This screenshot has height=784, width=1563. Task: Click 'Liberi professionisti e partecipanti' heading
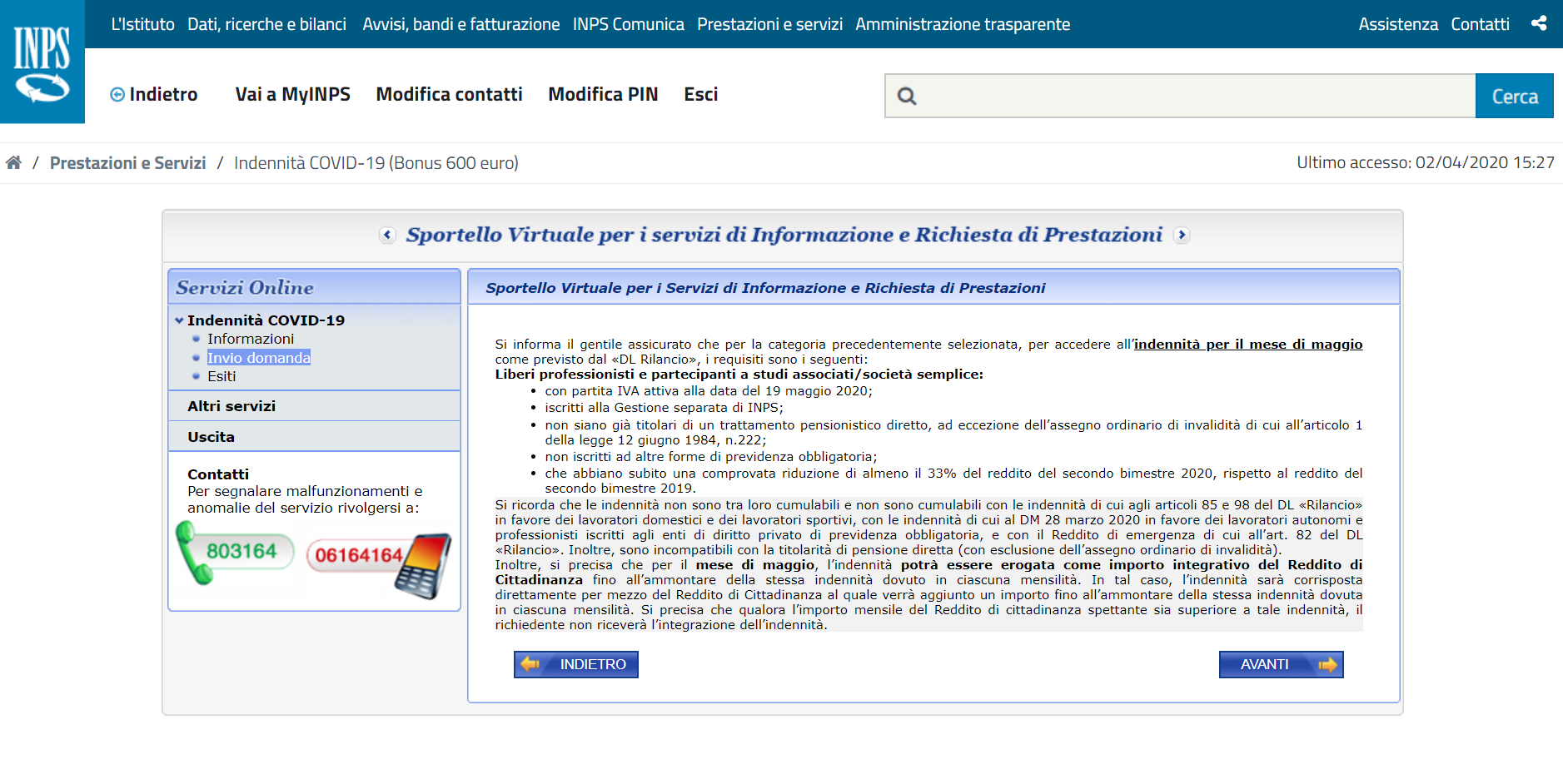pos(739,375)
